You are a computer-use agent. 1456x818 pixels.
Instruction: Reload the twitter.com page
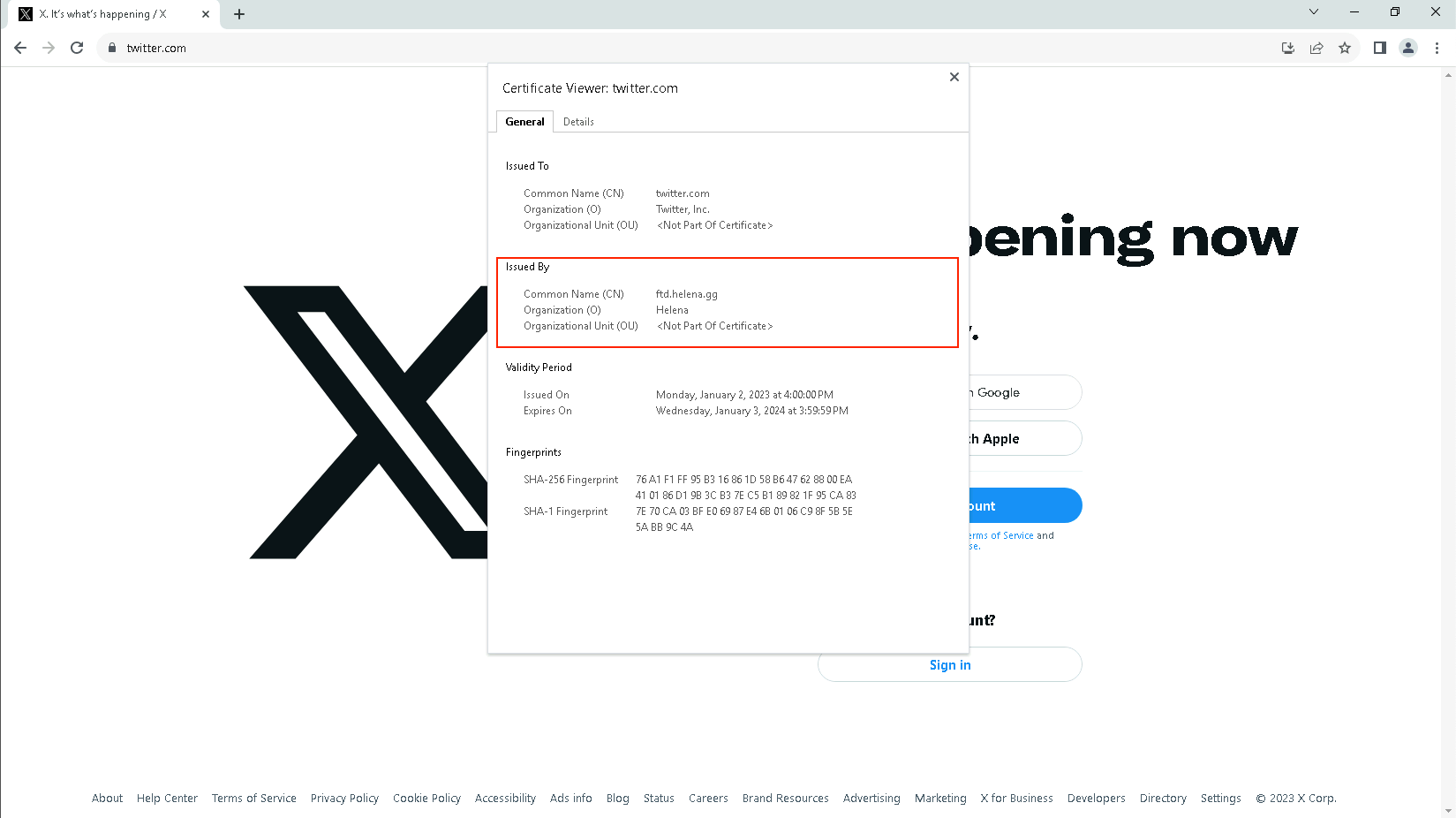(x=77, y=48)
